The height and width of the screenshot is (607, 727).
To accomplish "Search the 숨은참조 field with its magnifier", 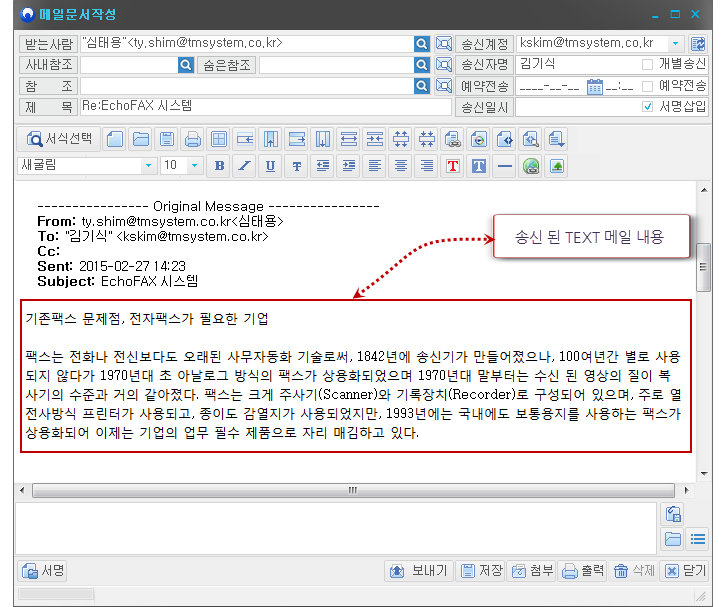I will tap(421, 65).
